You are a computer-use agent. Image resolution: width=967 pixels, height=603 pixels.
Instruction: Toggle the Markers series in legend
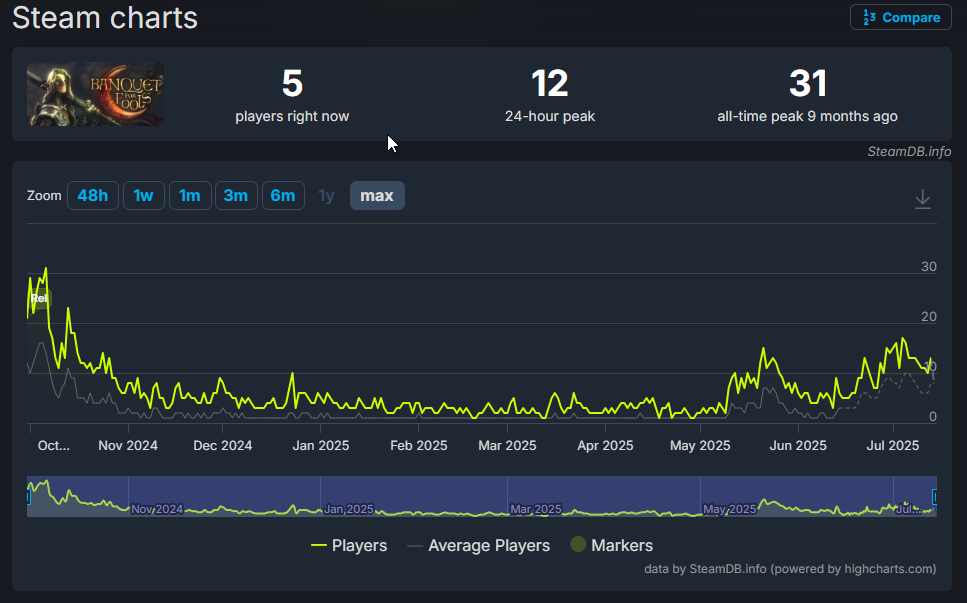(x=612, y=545)
